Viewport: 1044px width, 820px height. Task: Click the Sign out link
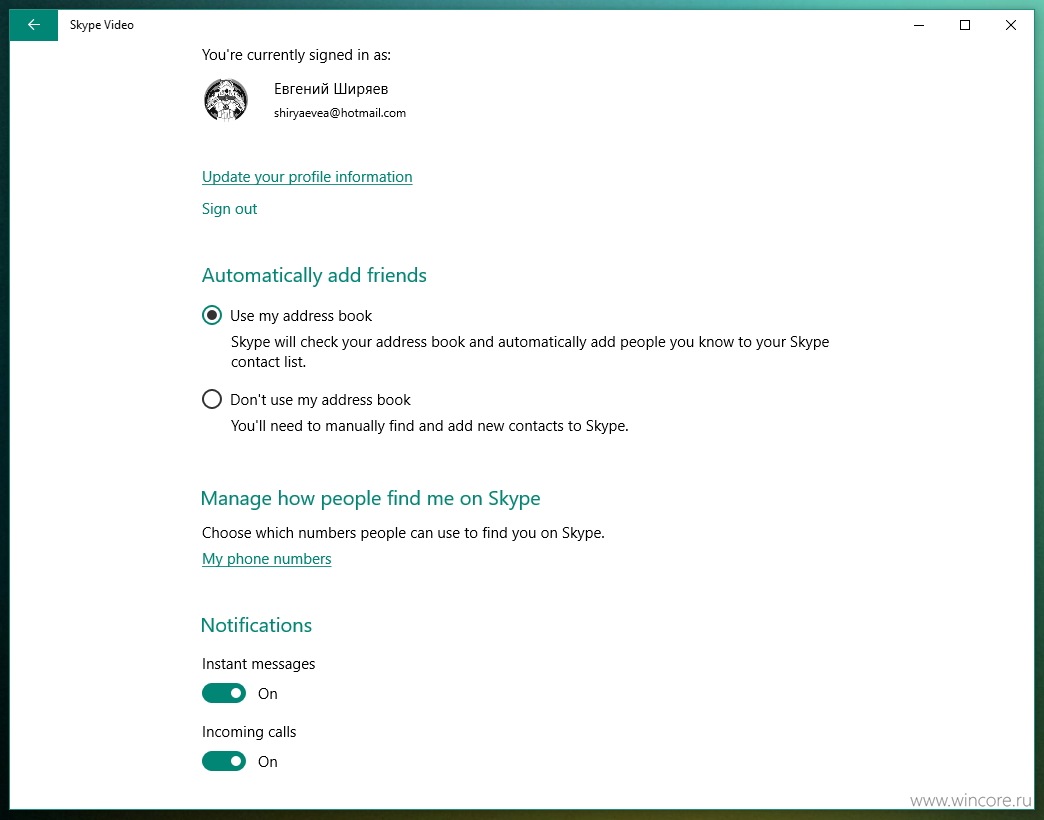pyautogui.click(x=229, y=209)
